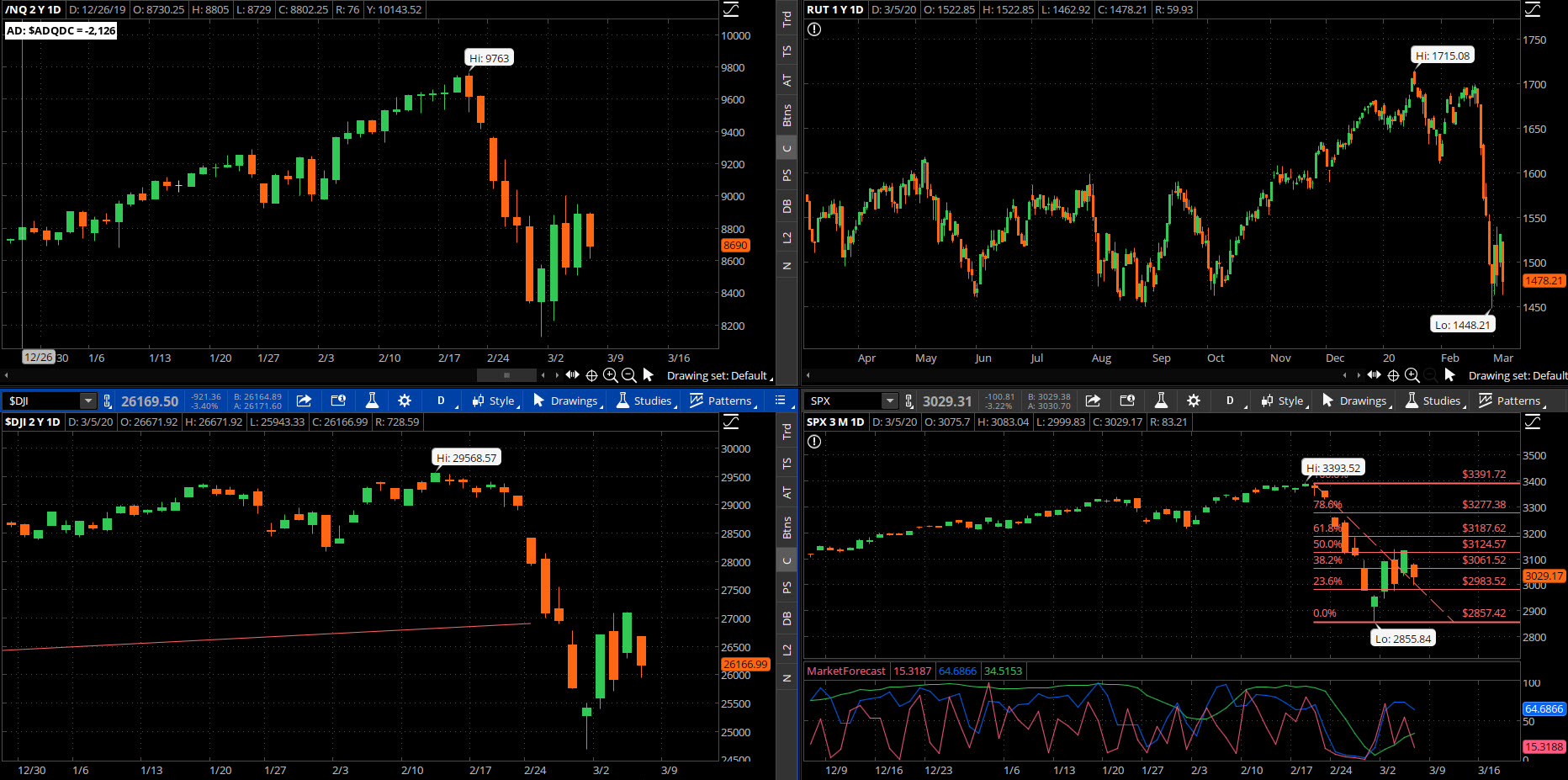Click the price axis icon atop $DJI chart
The width and height of the screenshot is (1568, 780).
point(731,422)
